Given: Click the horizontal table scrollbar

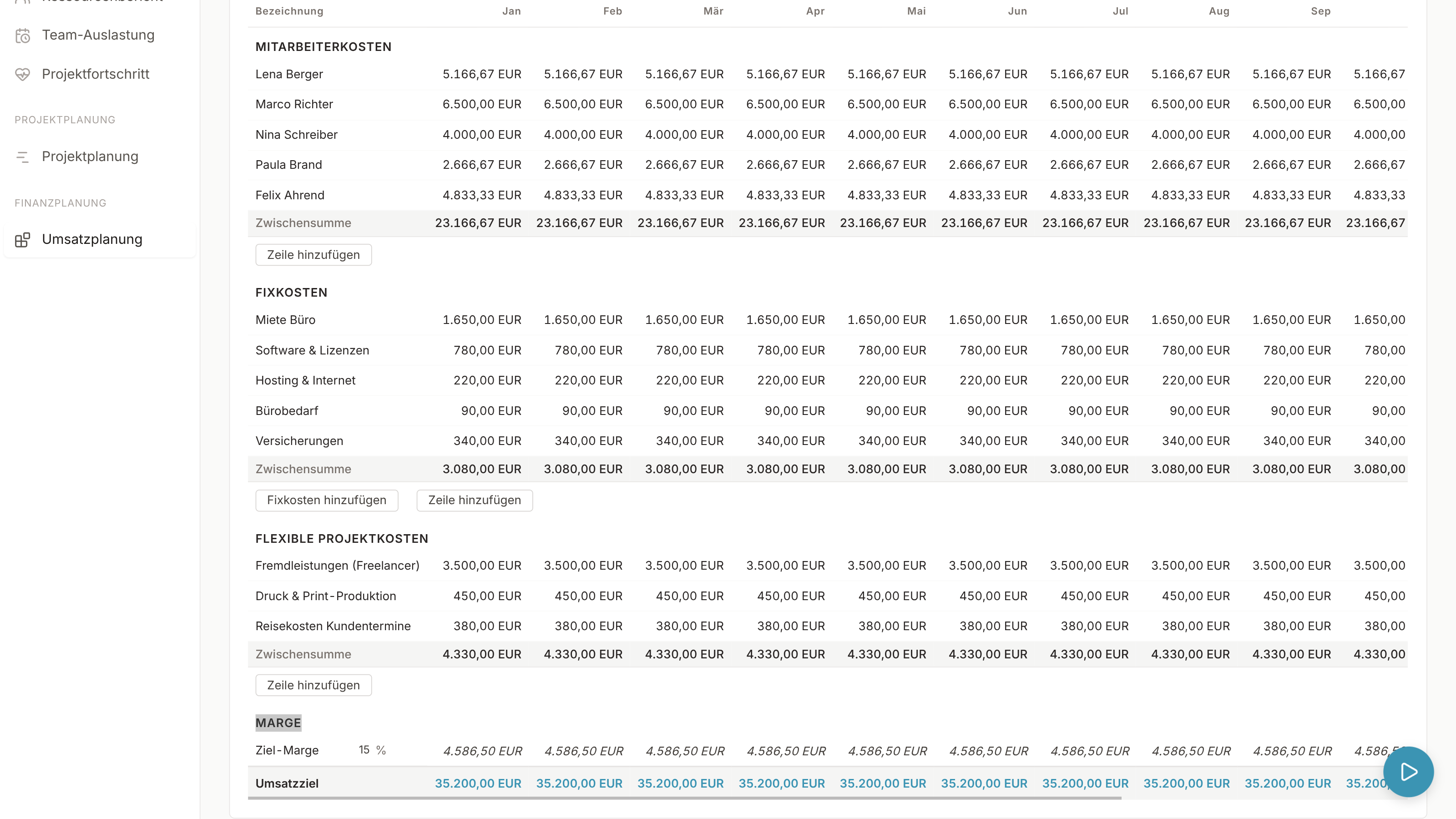Looking at the screenshot, I should pos(684,798).
